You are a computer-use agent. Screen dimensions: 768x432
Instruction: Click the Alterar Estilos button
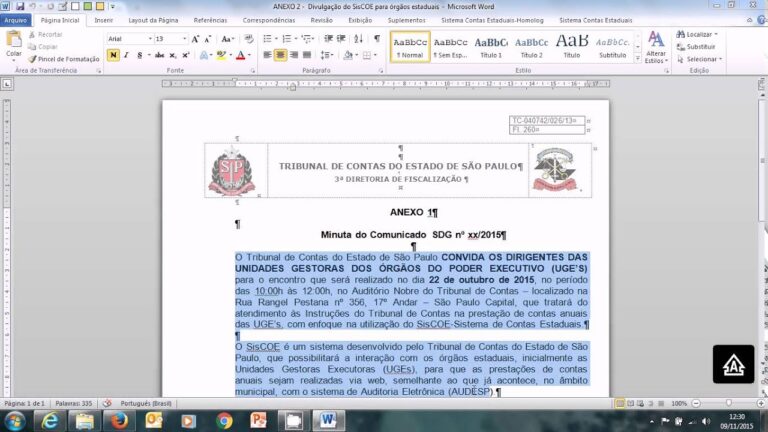click(656, 47)
